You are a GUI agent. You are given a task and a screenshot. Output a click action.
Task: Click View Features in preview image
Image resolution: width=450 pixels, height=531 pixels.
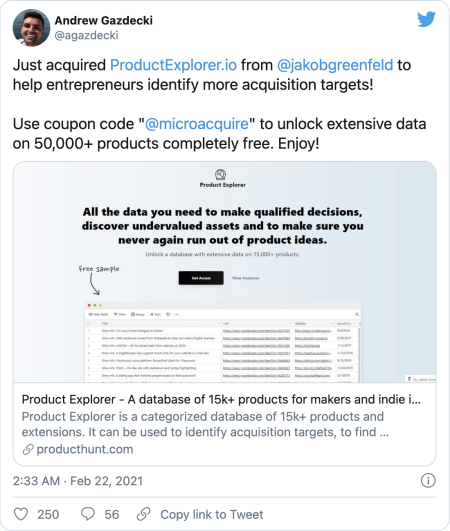(x=245, y=278)
